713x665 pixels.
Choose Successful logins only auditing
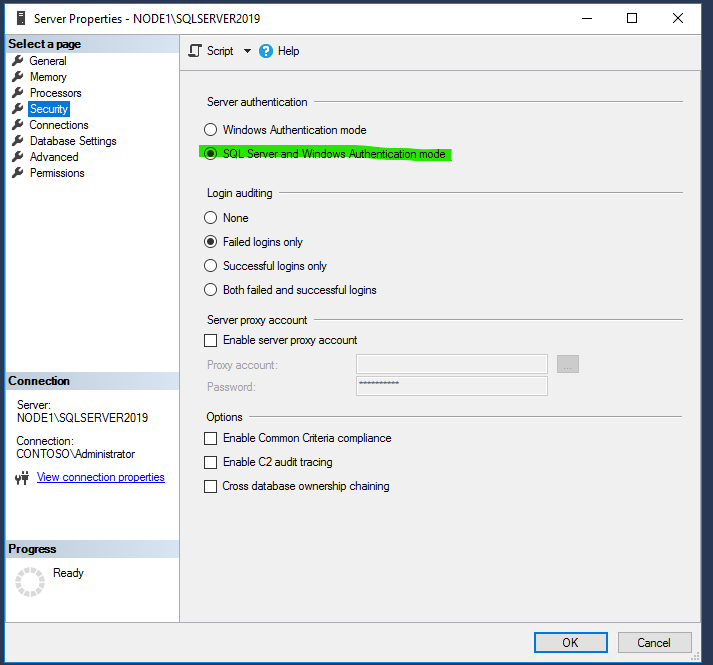[x=265, y=266]
